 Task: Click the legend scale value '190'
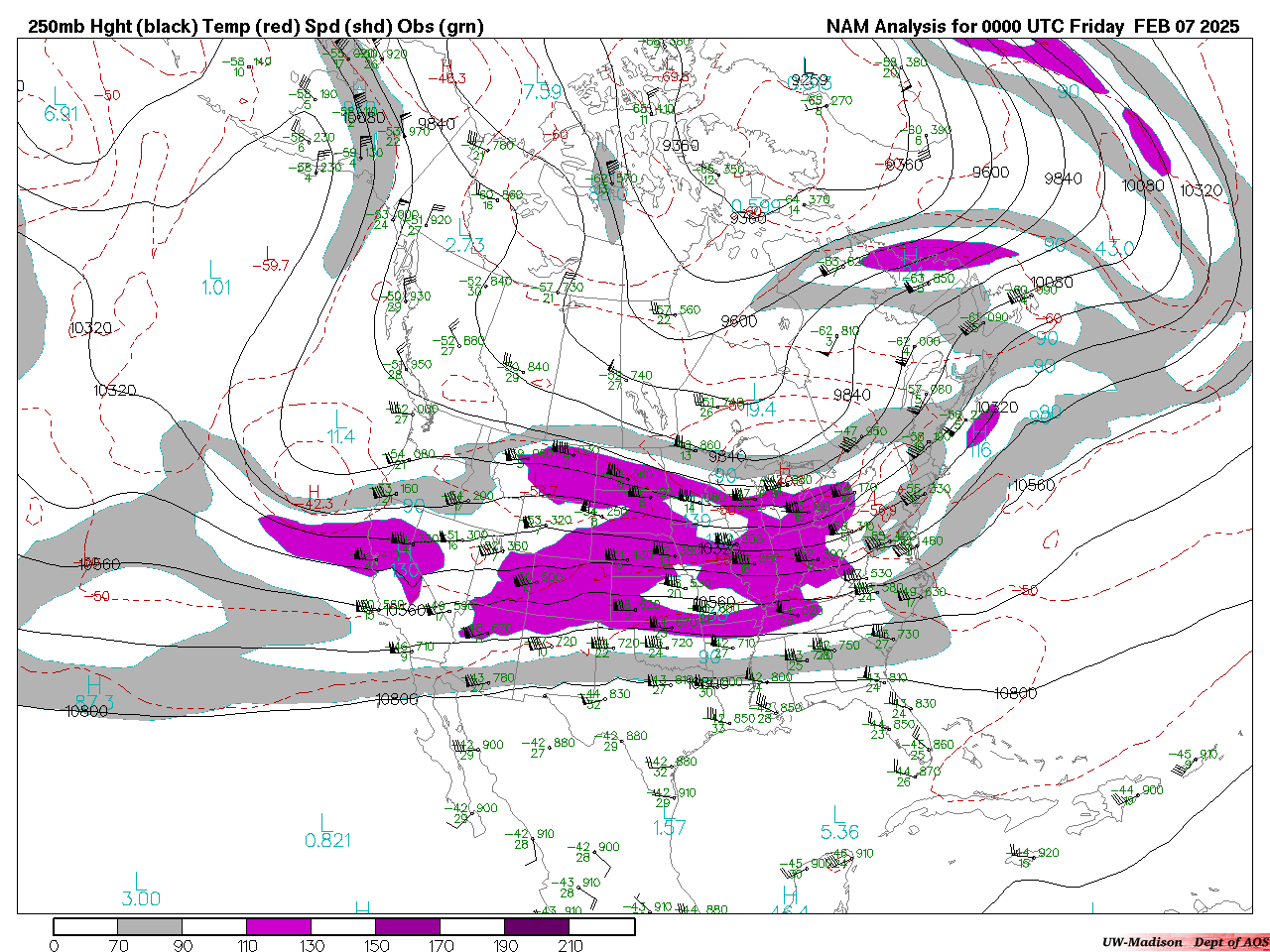(x=506, y=945)
